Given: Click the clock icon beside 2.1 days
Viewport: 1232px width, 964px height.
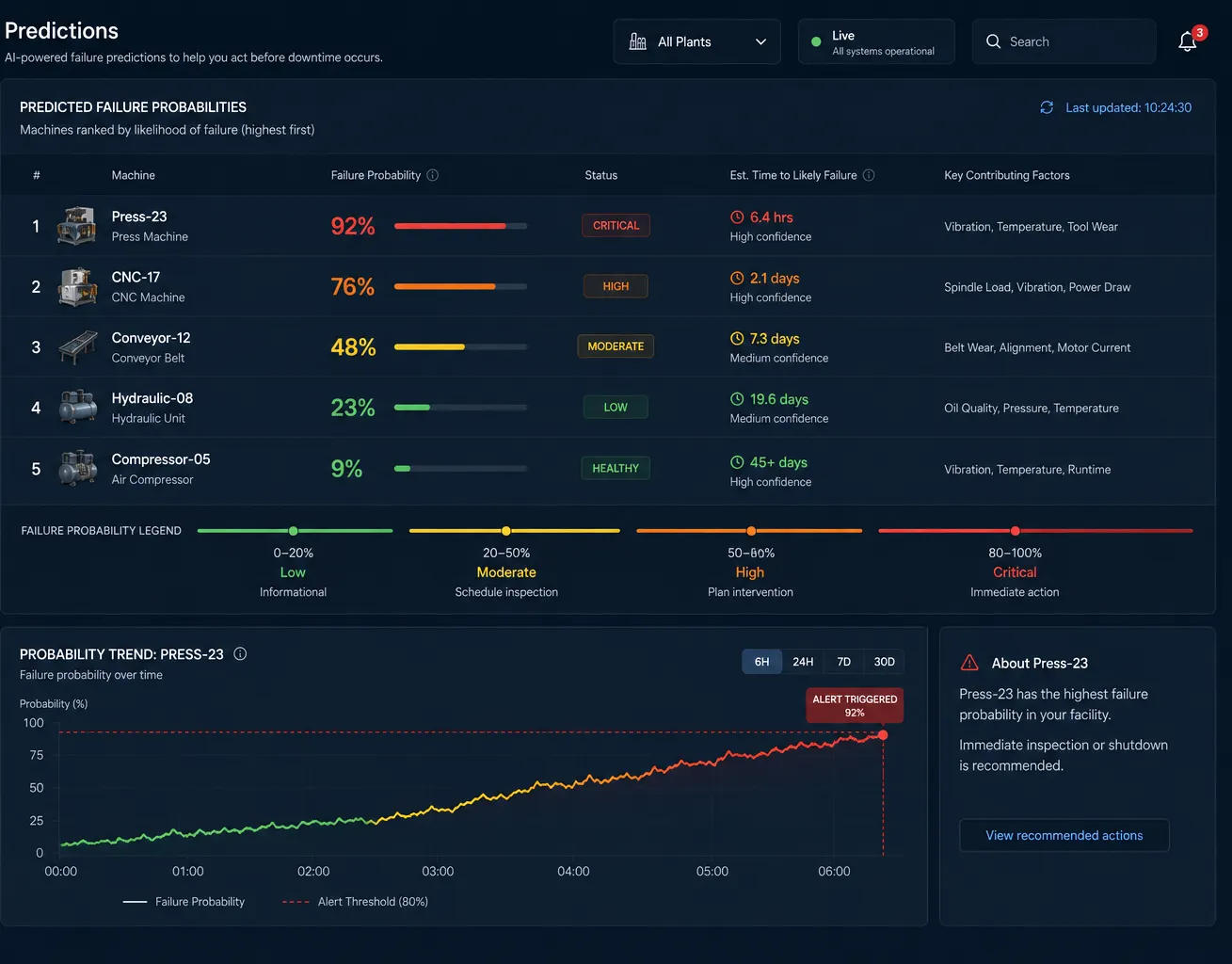Looking at the screenshot, I should (737, 278).
